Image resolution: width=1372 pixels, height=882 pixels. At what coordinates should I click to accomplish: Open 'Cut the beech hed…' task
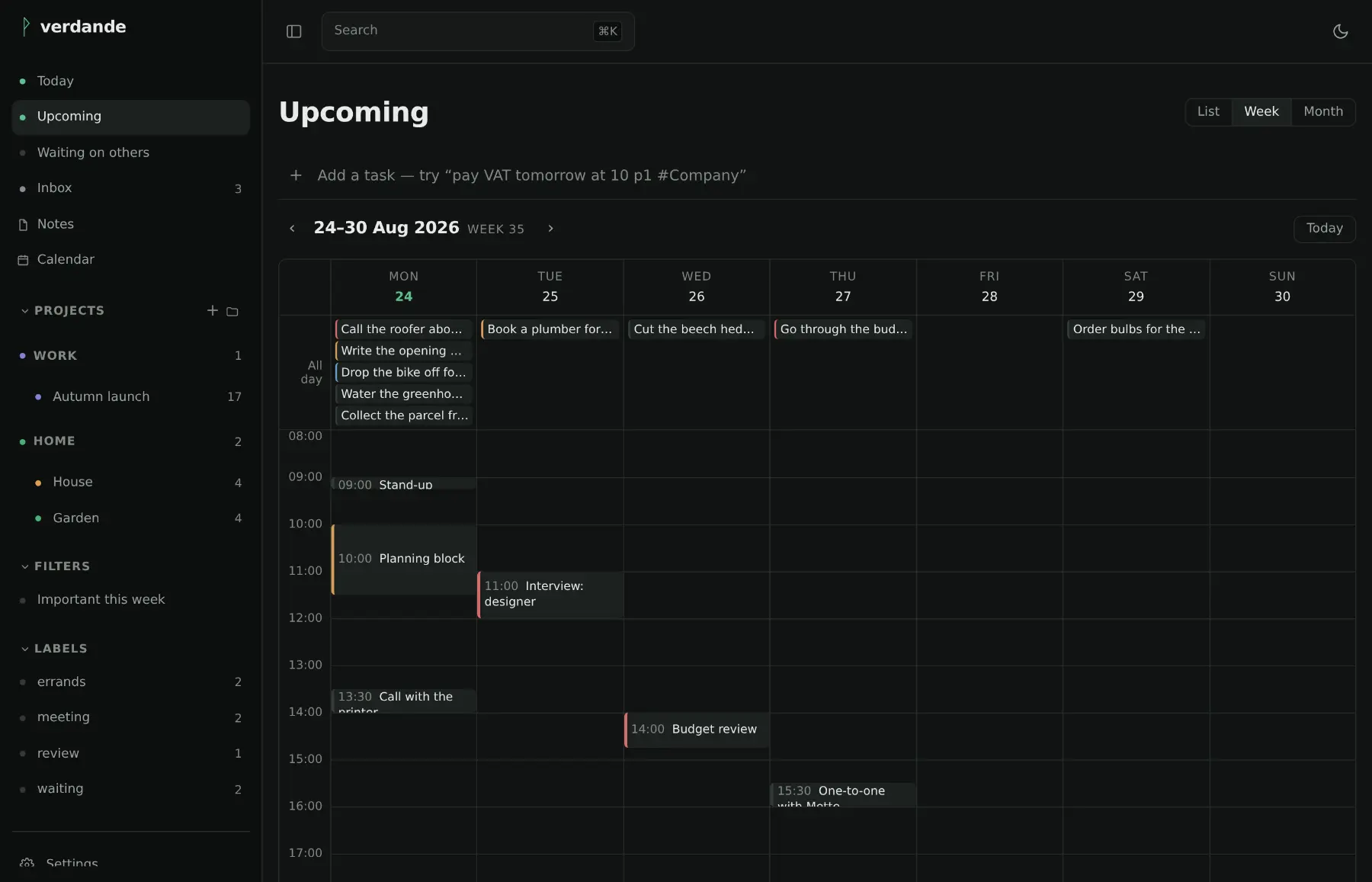[x=697, y=329]
